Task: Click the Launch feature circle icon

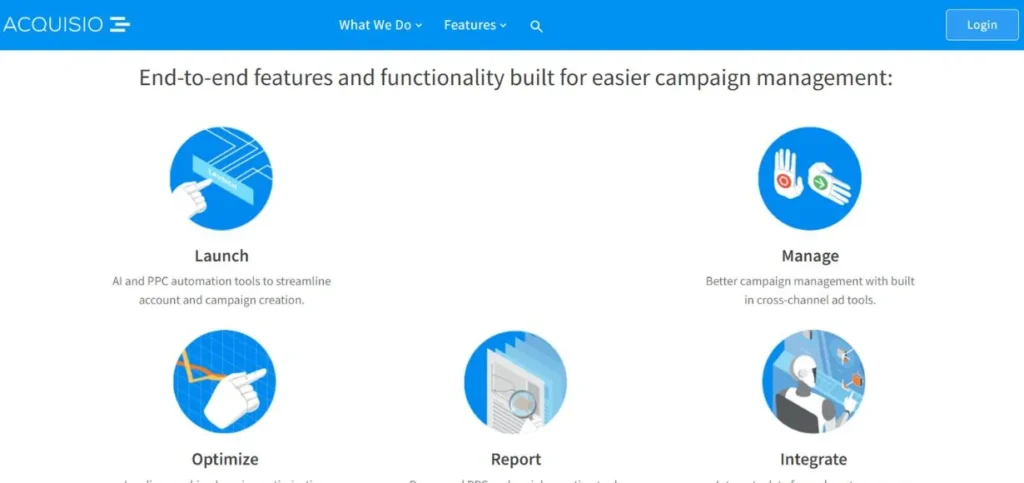Action: pyautogui.click(x=221, y=179)
